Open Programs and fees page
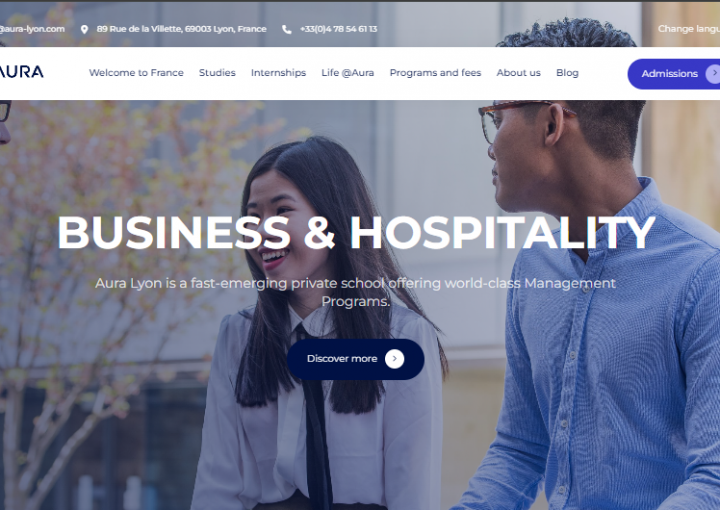 pos(435,73)
